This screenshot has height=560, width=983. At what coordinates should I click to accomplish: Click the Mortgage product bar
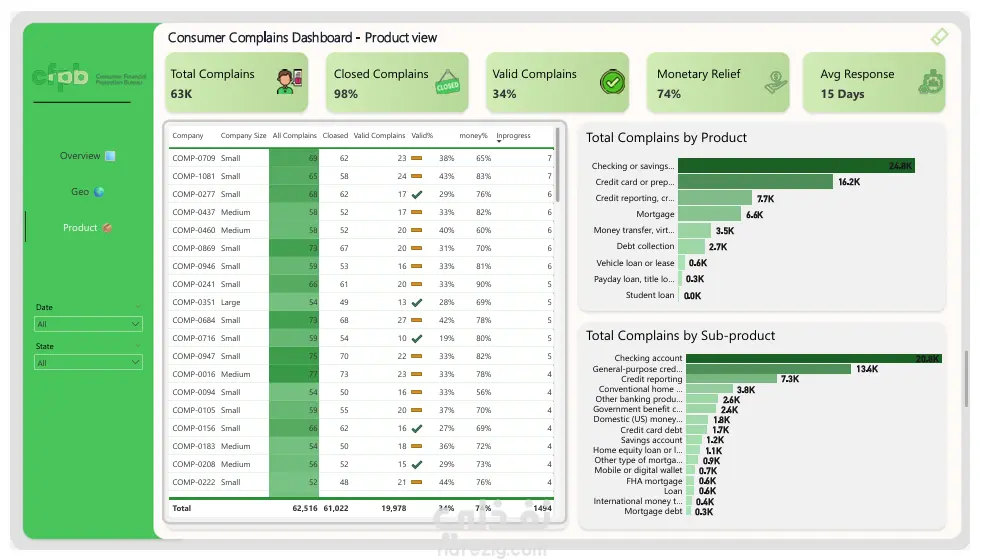tap(710, 214)
